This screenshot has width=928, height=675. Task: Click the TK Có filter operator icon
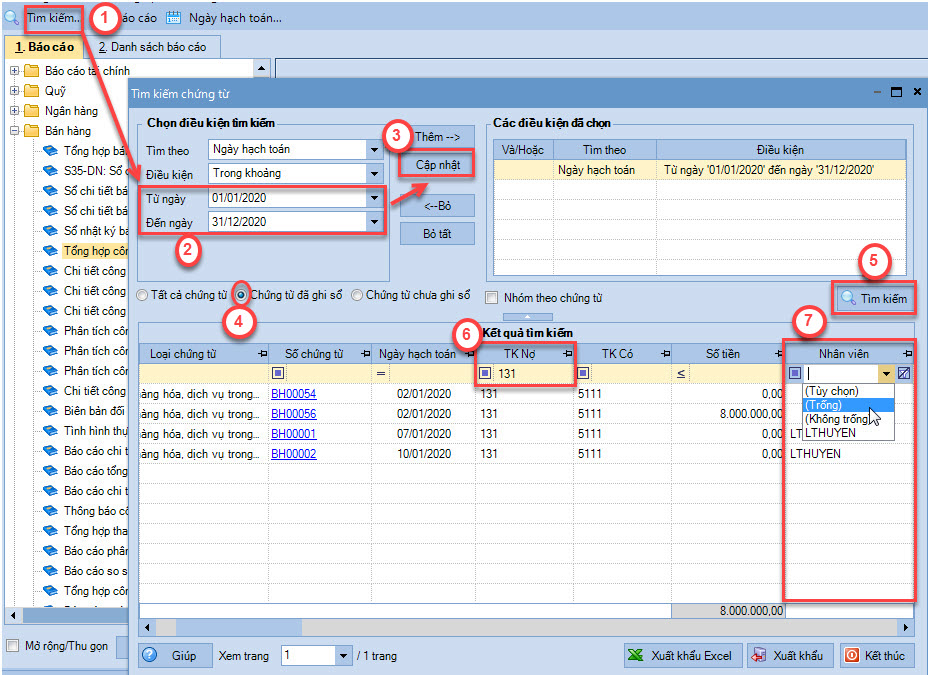tap(583, 373)
